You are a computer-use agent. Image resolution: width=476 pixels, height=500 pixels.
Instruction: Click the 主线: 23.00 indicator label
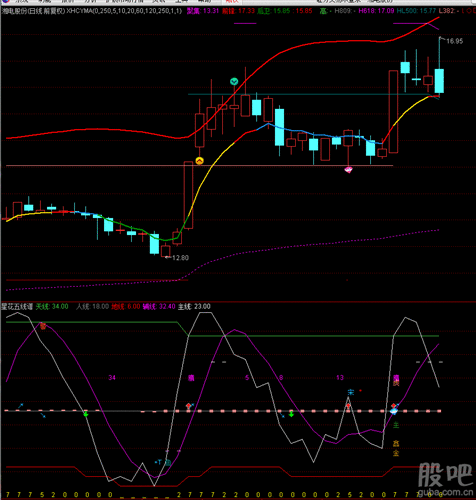194,306
